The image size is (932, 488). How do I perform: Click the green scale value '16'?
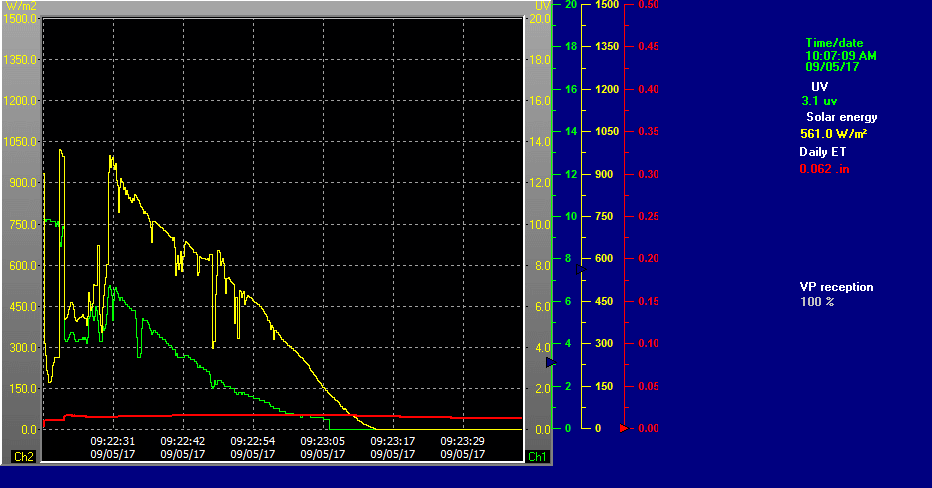pos(571,89)
